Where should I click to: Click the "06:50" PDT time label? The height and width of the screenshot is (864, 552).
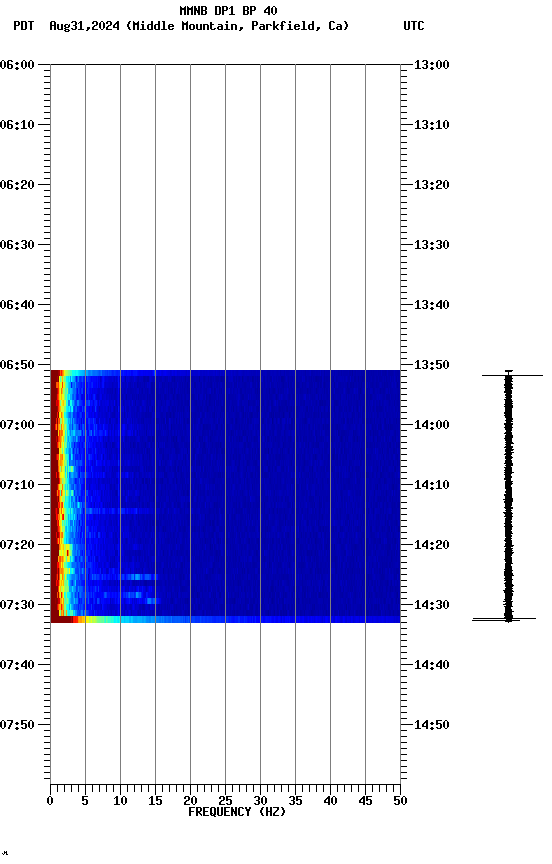[17, 365]
